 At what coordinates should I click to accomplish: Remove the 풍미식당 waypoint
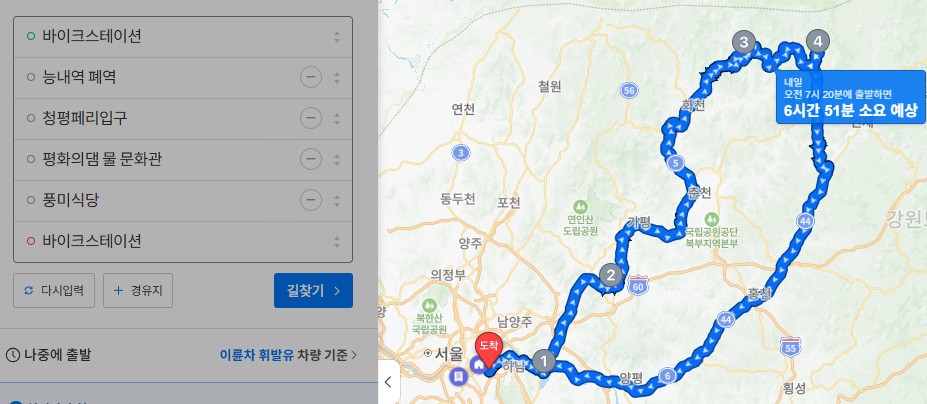[x=311, y=201]
